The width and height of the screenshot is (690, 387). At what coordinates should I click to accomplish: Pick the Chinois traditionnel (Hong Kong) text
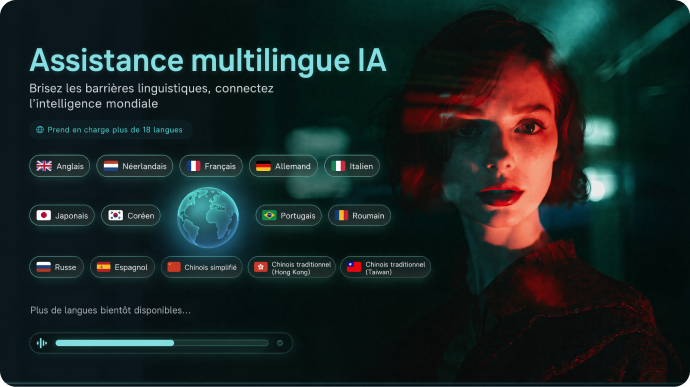click(301, 268)
